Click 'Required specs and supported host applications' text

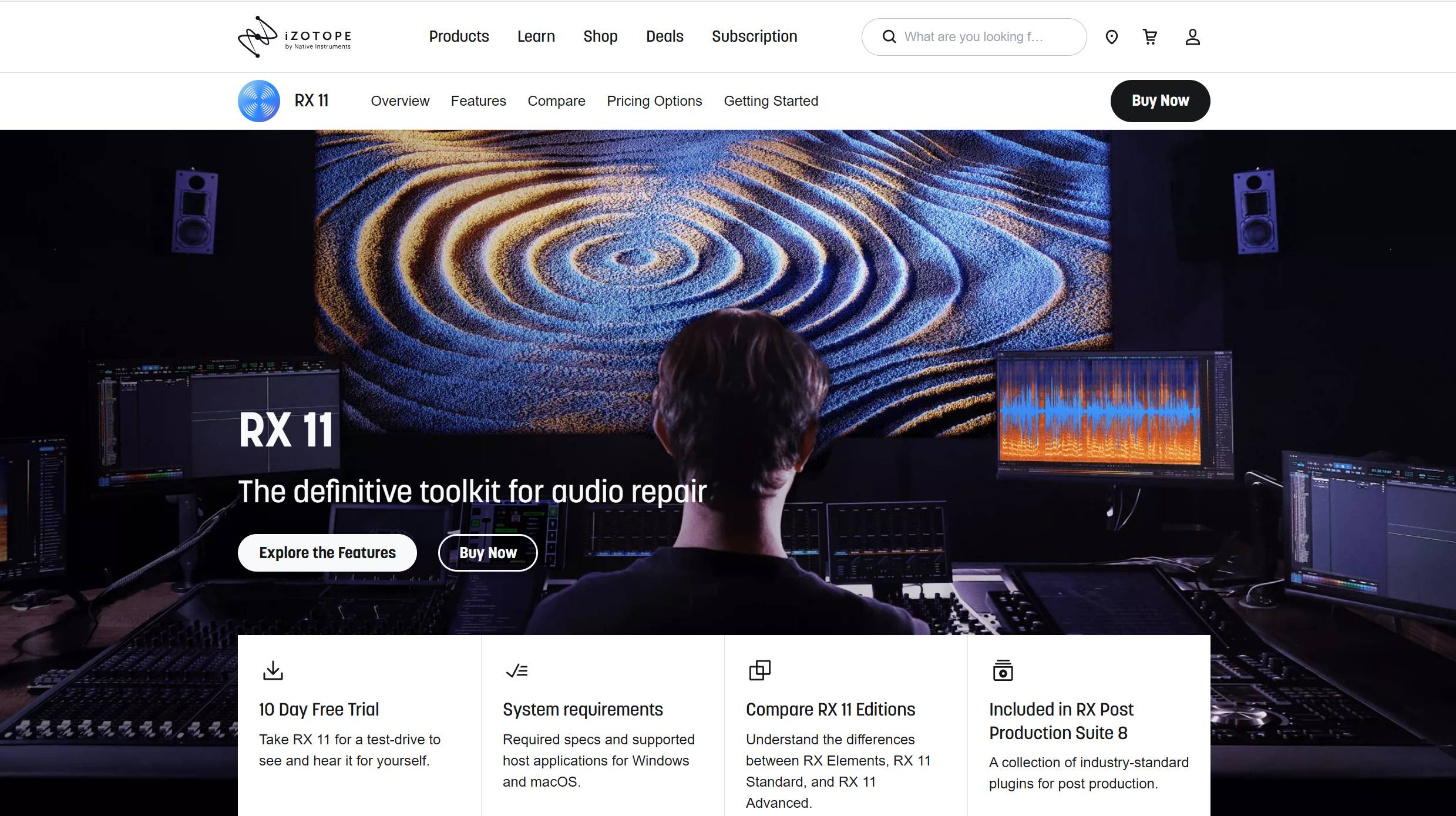[x=598, y=761]
